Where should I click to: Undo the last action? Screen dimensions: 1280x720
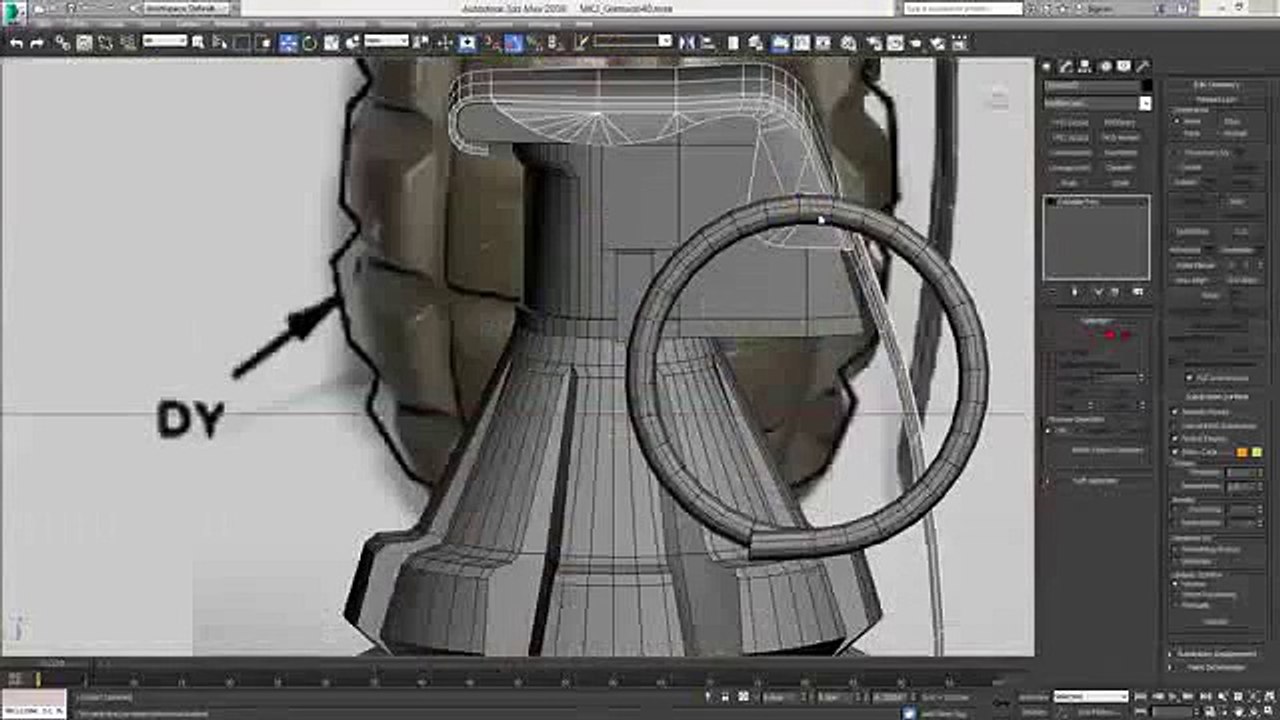coord(16,43)
